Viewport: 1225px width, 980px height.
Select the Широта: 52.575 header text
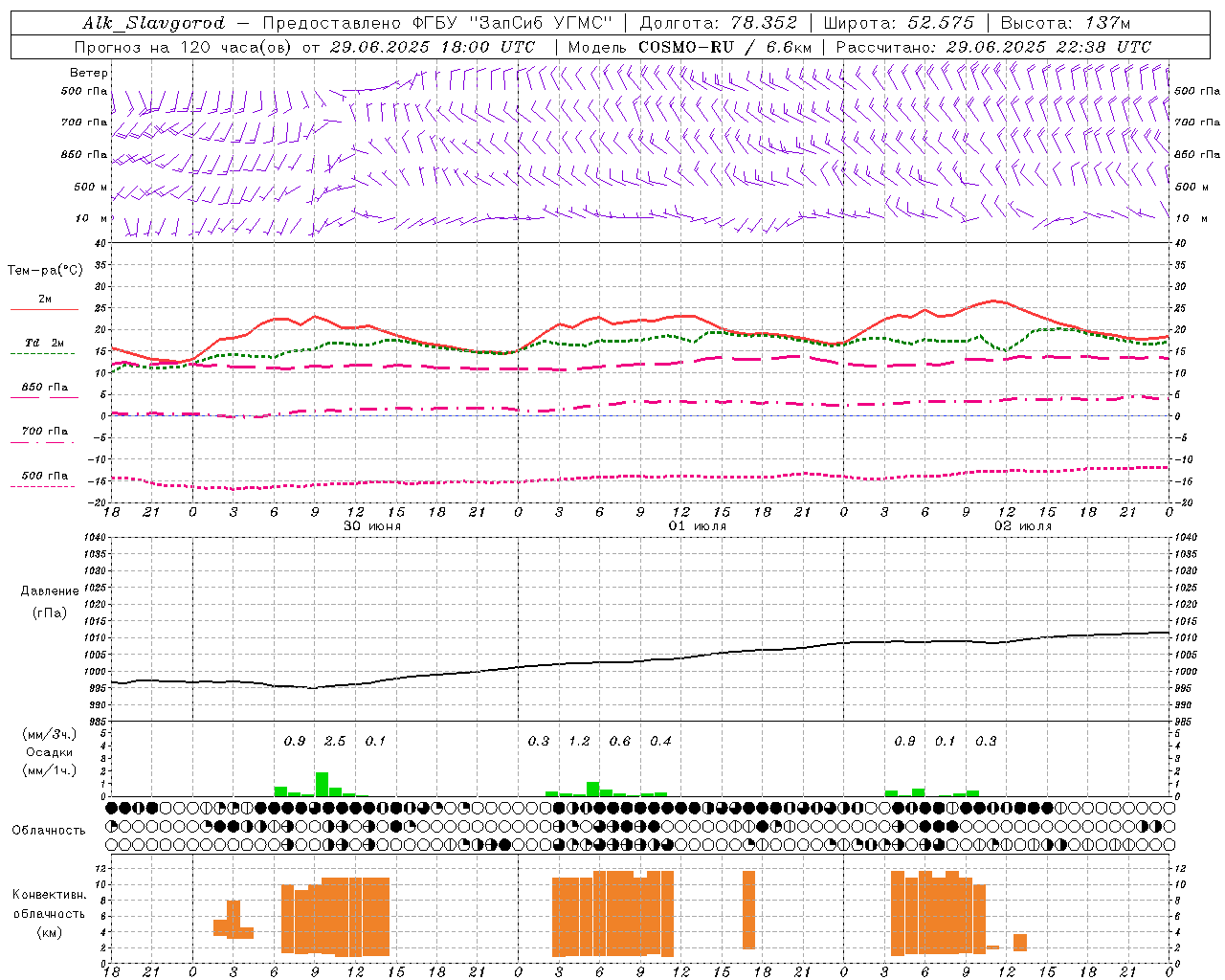point(898,23)
